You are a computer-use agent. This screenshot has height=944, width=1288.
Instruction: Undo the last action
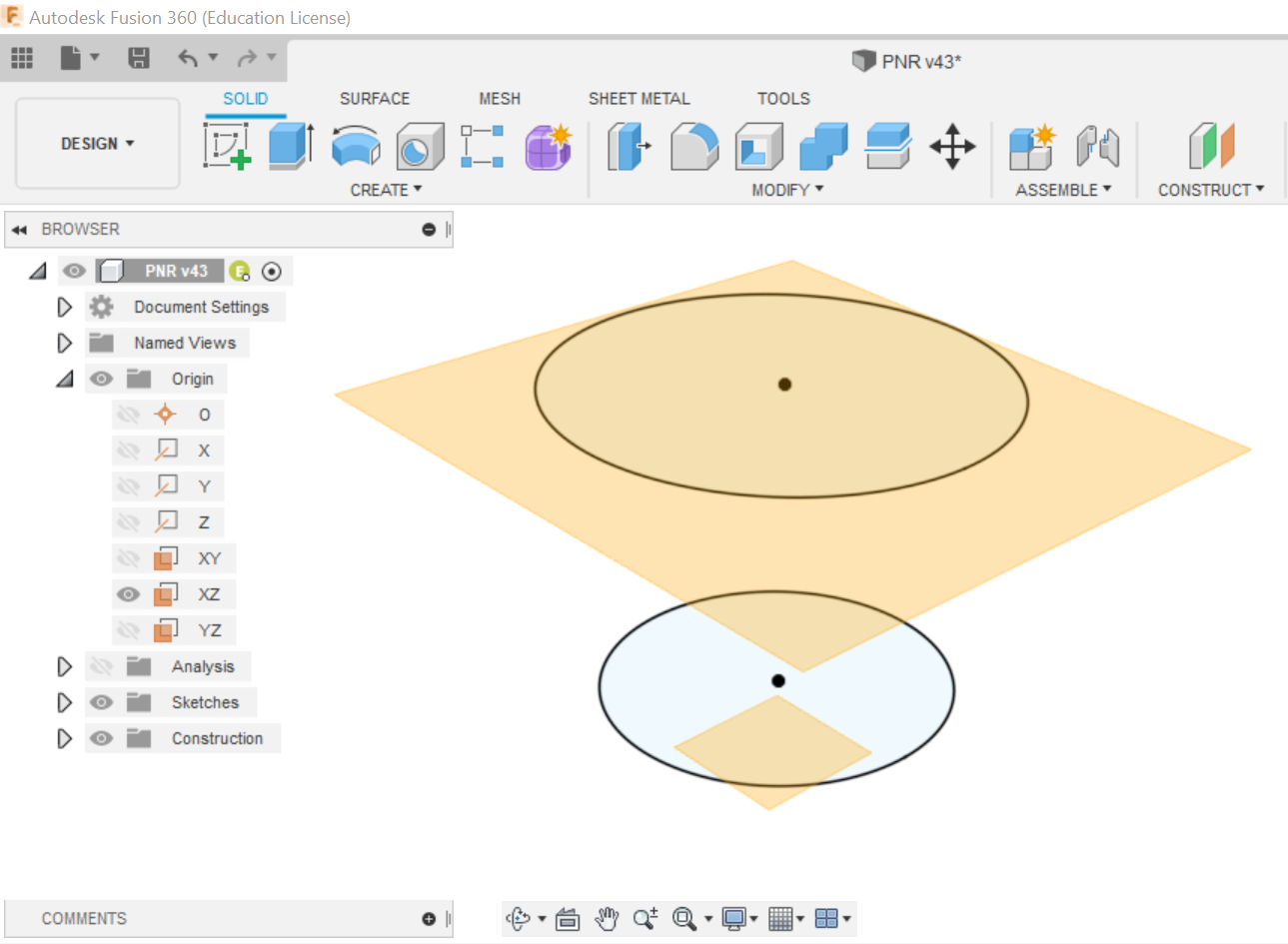(x=190, y=57)
